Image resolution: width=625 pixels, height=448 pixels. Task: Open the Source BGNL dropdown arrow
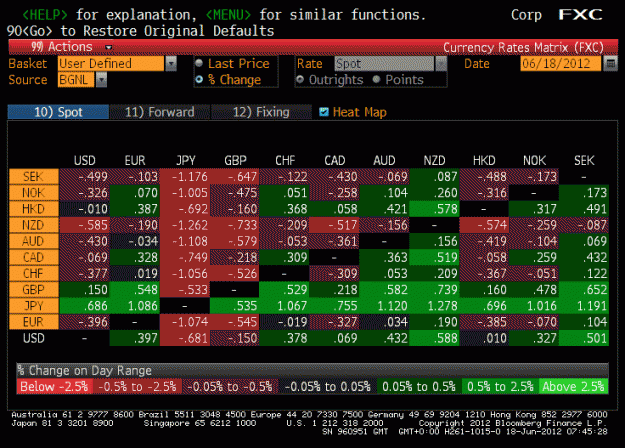point(101,80)
